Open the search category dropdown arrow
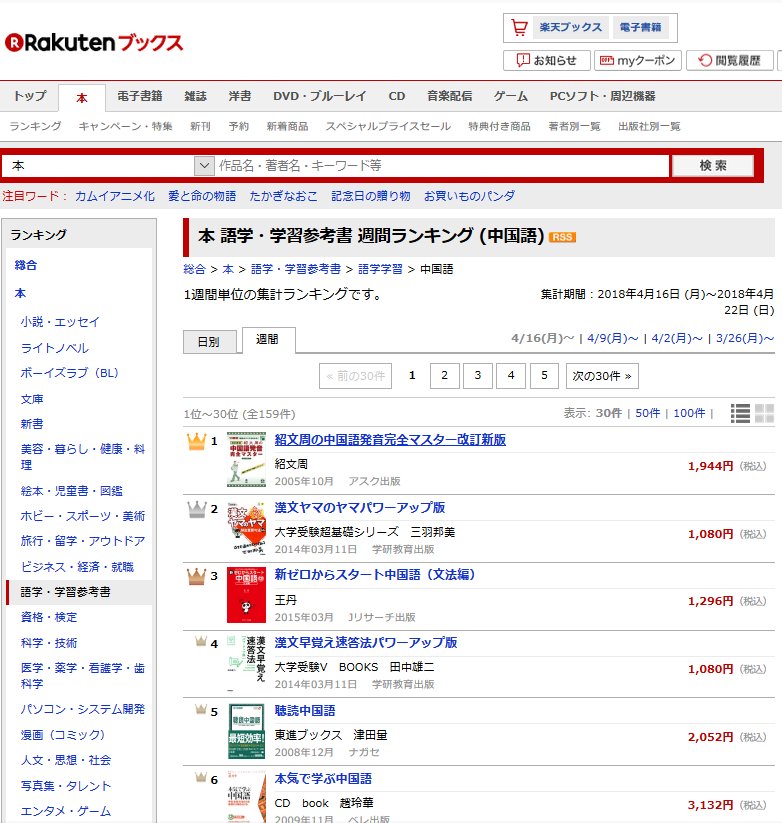Screen dimensions: 782x823 pos(204,166)
